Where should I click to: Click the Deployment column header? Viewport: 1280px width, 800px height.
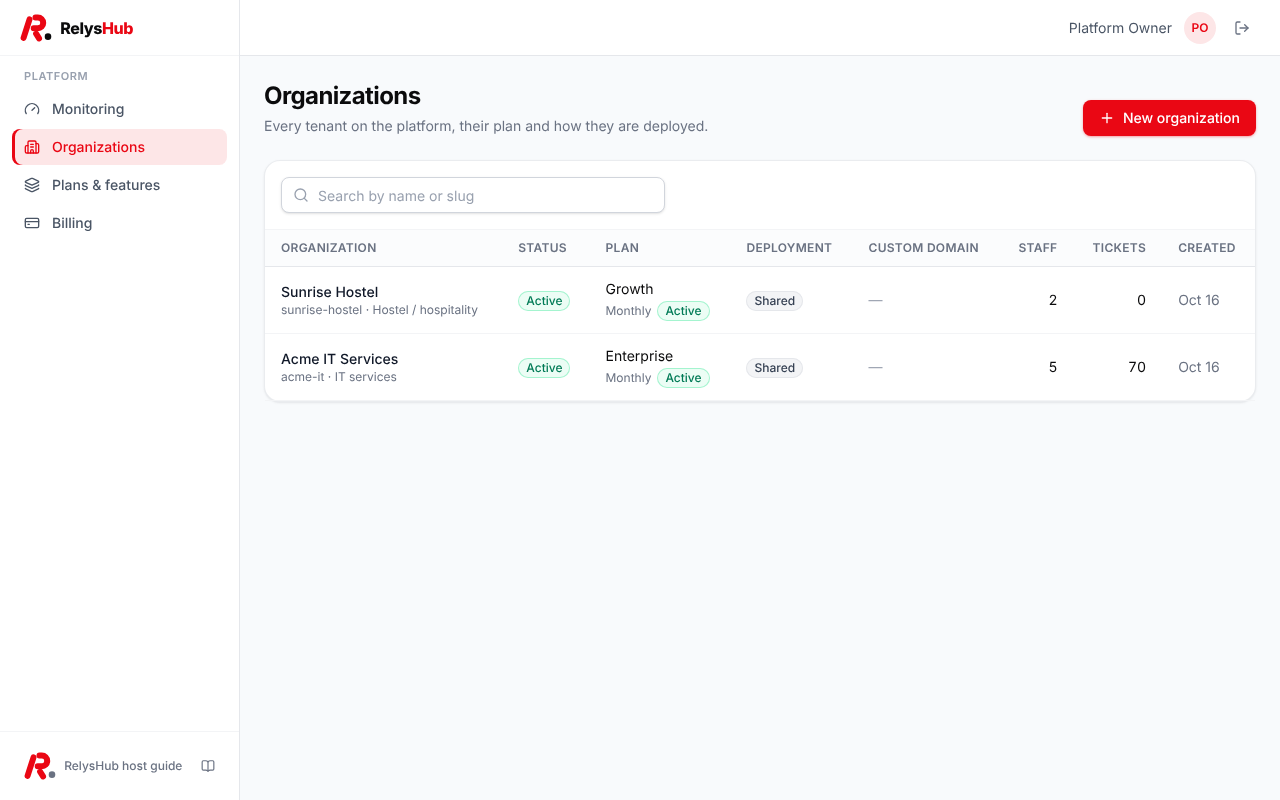pos(789,248)
